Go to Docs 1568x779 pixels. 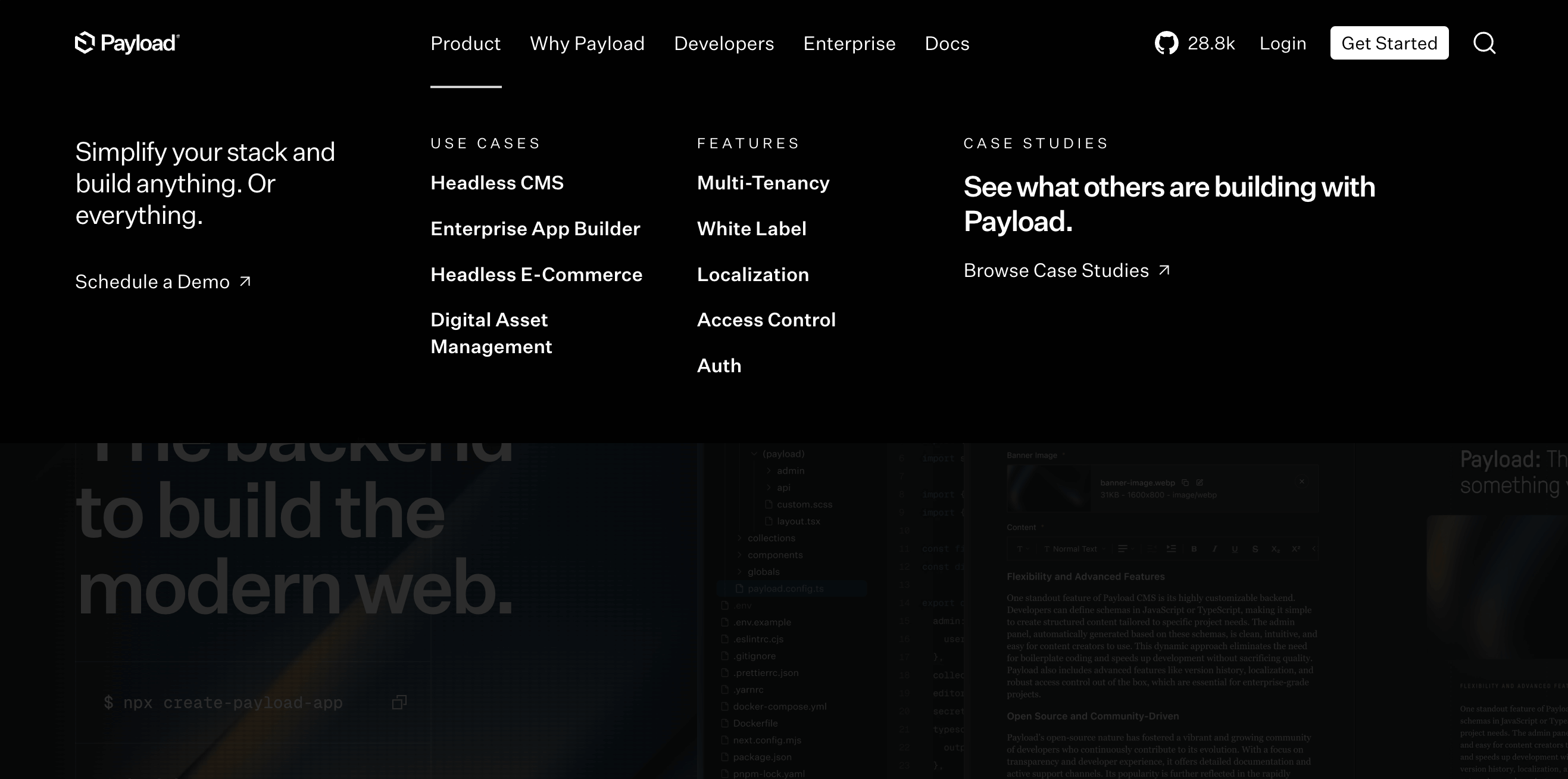947,43
